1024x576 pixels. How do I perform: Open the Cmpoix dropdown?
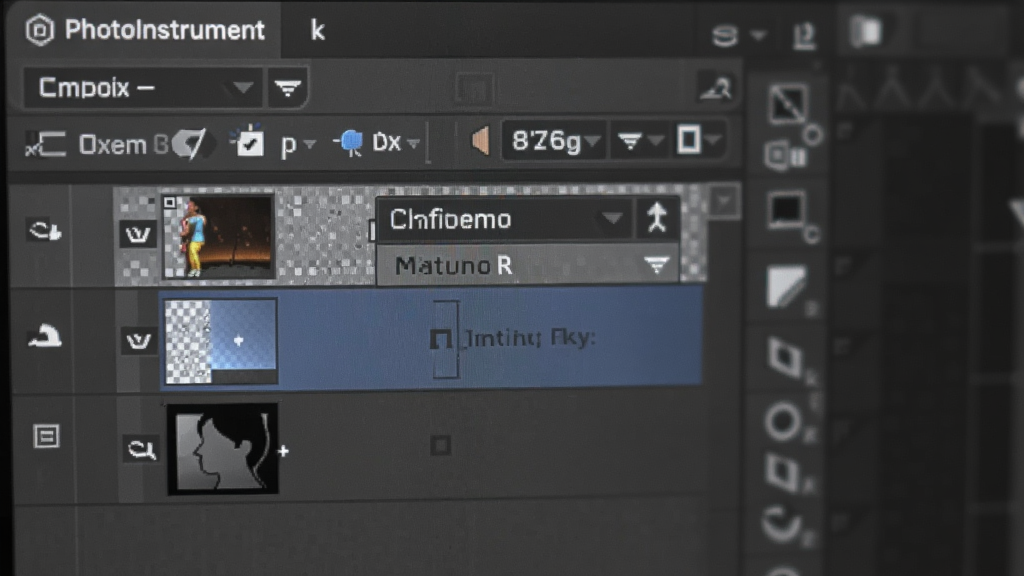(x=144, y=88)
